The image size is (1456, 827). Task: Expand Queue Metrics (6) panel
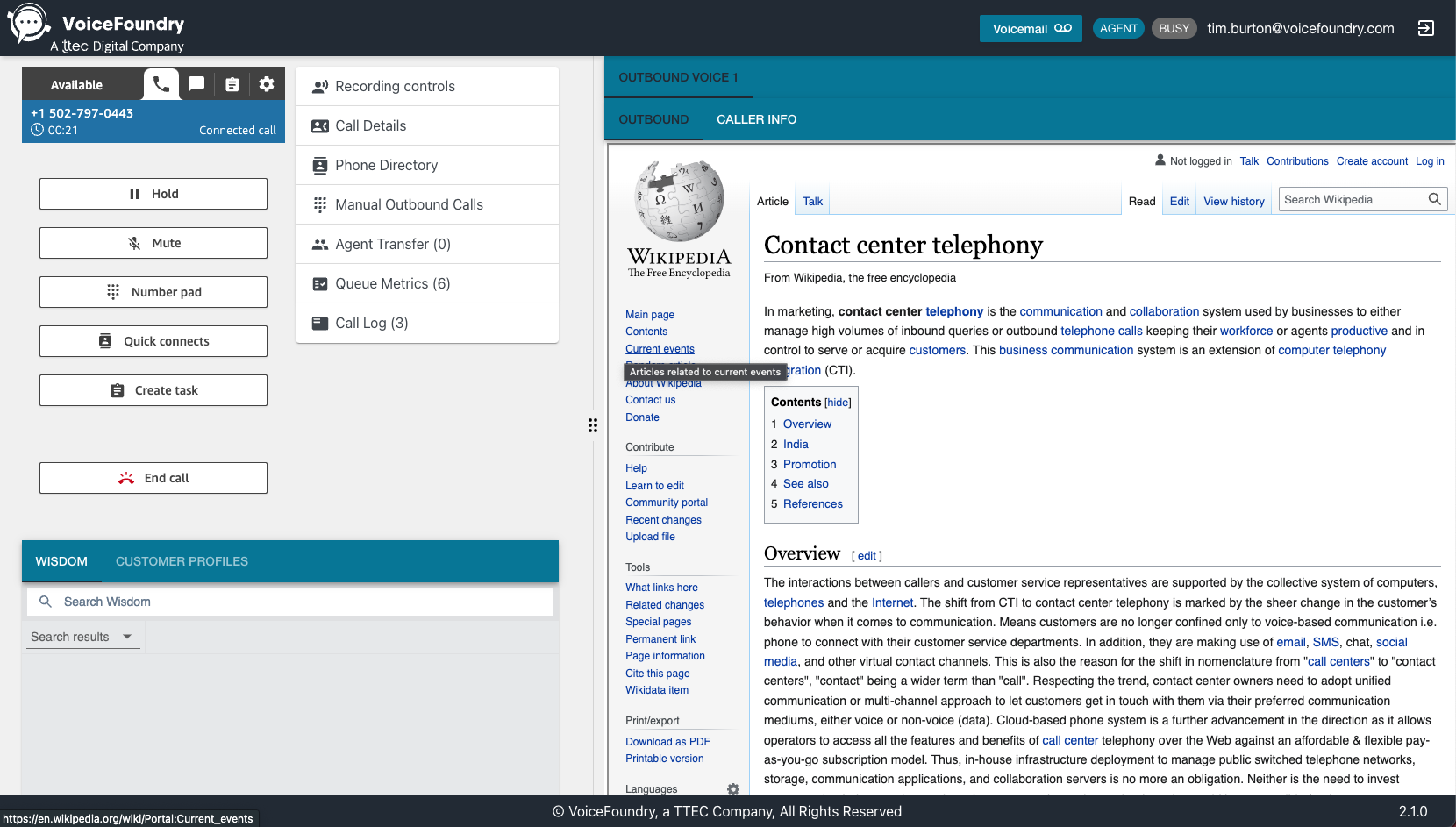coord(427,283)
